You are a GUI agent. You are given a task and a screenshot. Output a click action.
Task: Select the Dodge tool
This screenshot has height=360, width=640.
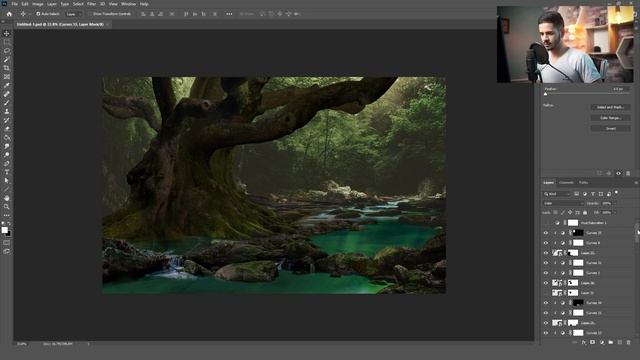tap(7, 155)
